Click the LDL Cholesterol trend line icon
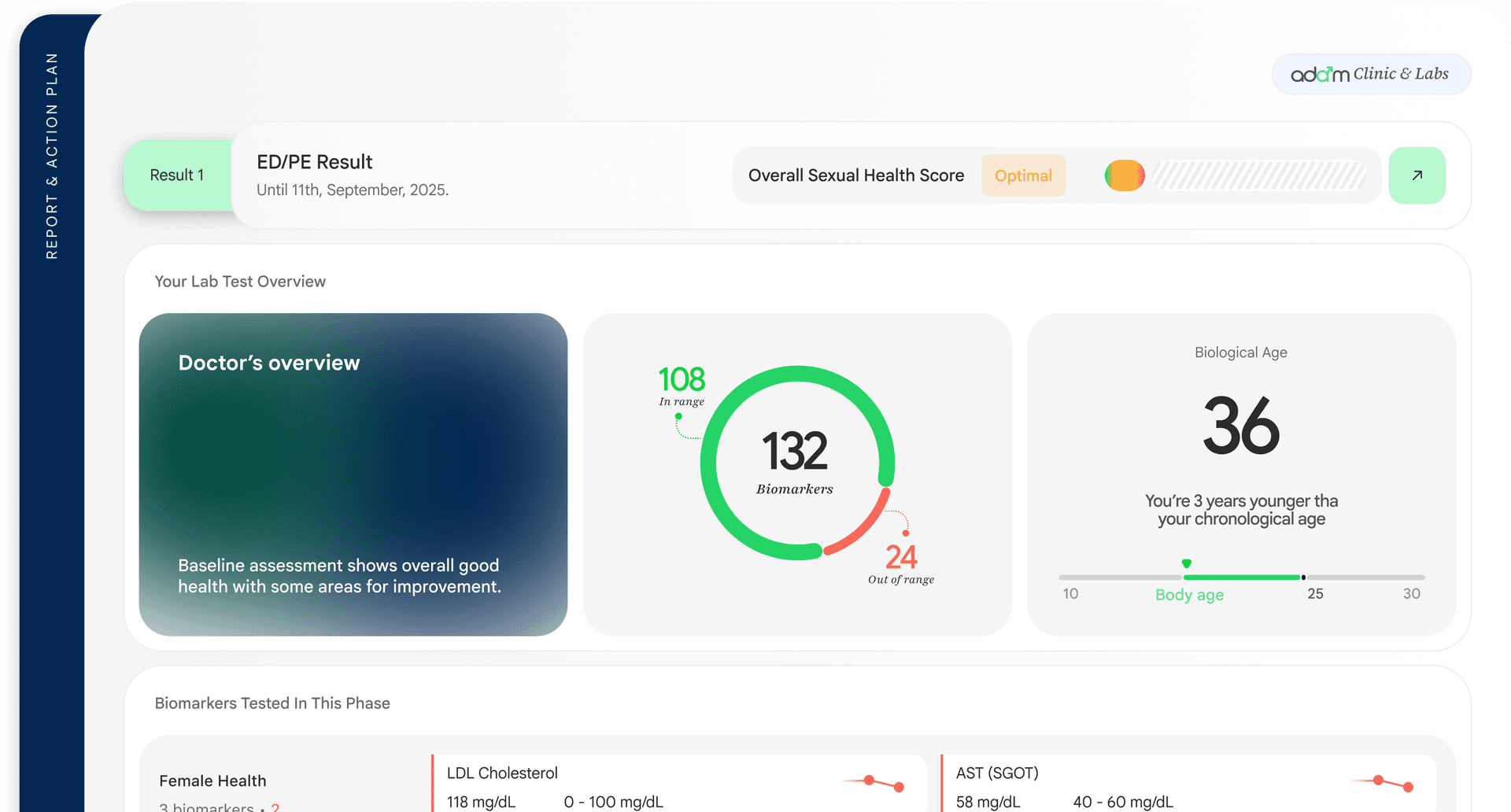The width and height of the screenshot is (1511, 812). coord(874,783)
